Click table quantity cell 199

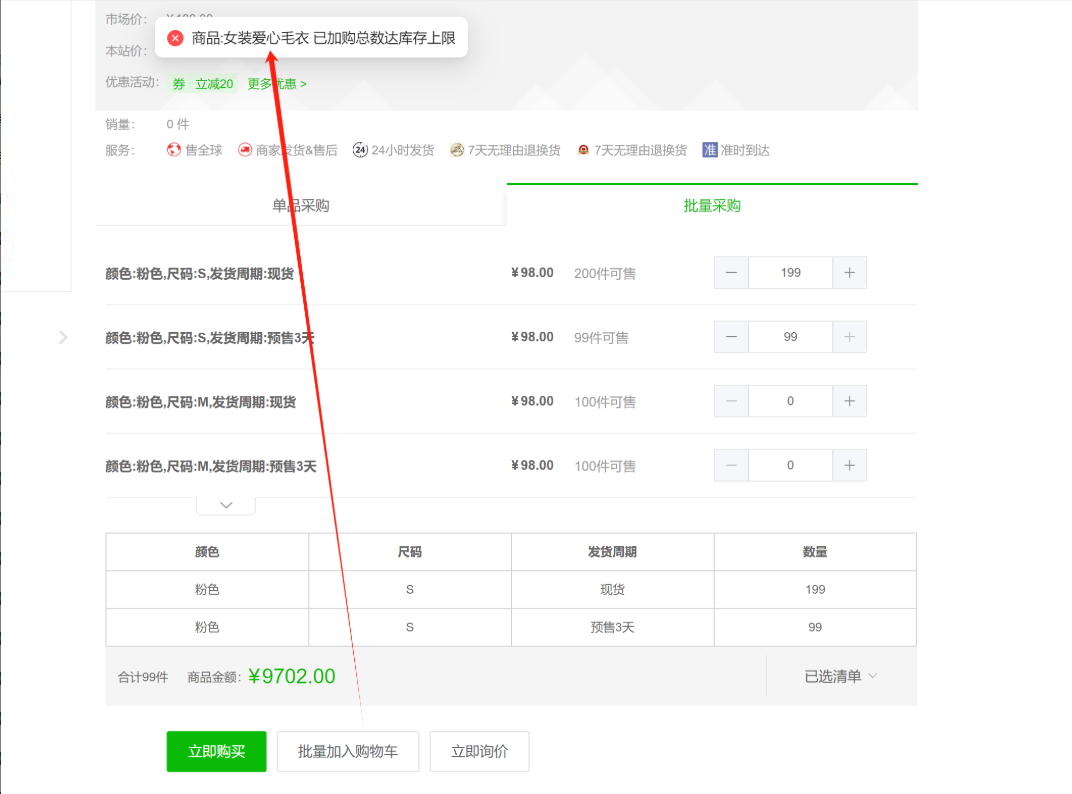(x=815, y=590)
